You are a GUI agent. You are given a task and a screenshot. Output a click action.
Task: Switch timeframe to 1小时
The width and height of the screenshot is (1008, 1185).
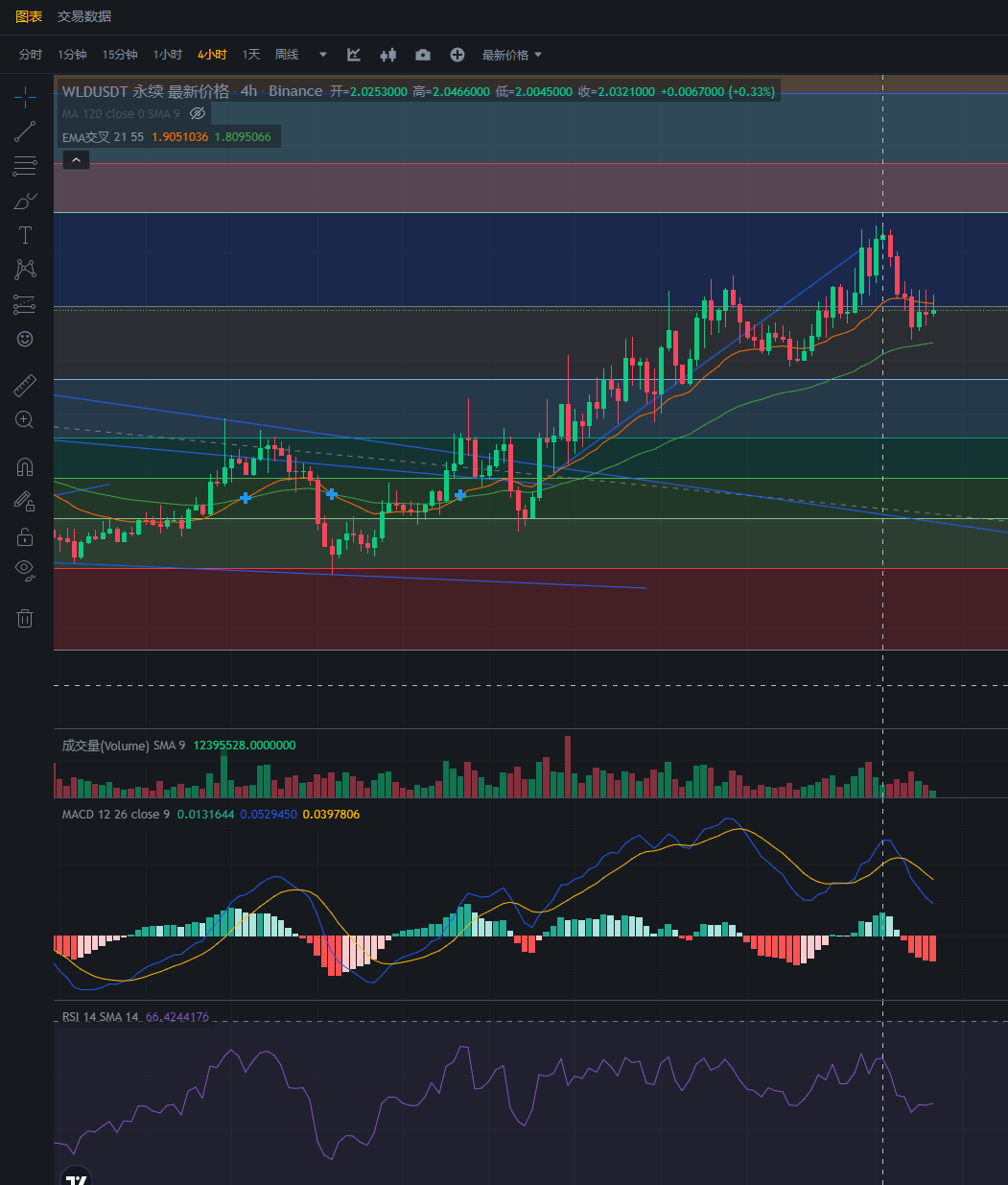click(168, 55)
